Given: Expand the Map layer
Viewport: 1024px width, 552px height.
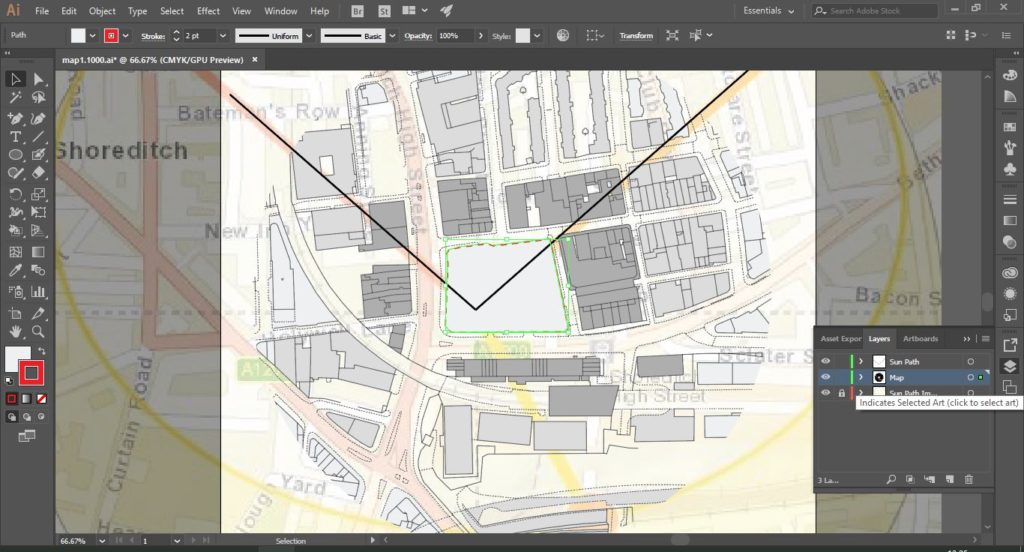Looking at the screenshot, I should pyautogui.click(x=861, y=377).
